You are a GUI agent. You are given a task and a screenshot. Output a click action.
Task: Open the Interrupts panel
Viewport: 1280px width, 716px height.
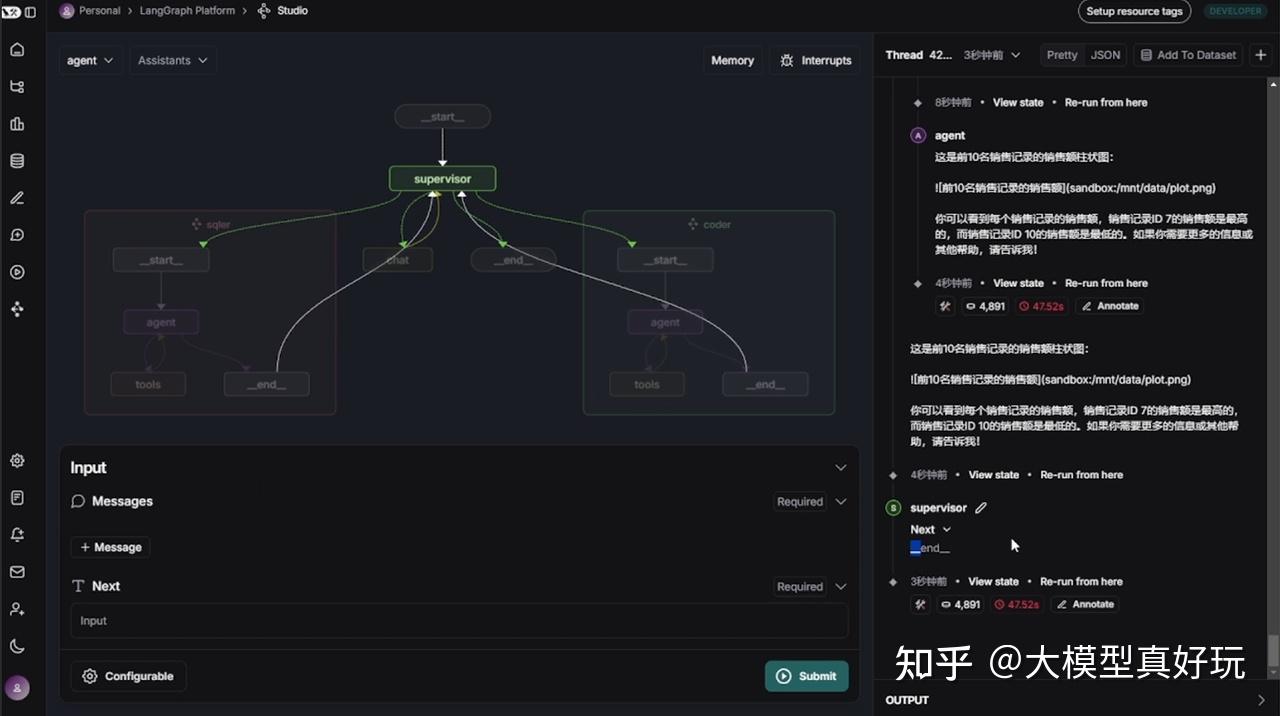[x=818, y=60]
